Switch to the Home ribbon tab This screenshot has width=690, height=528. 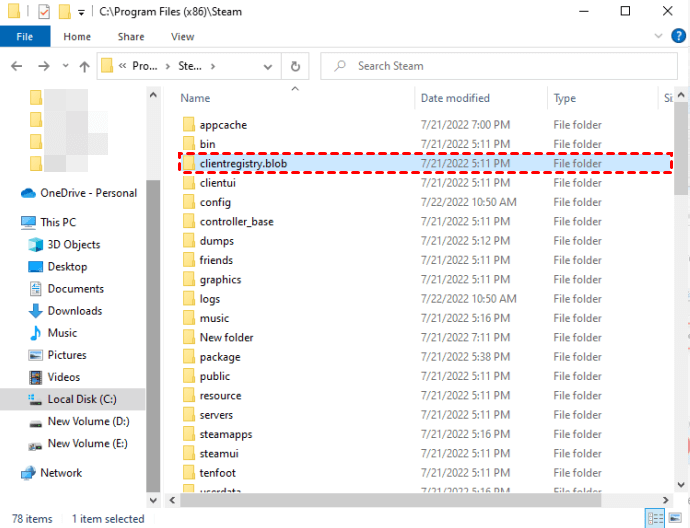(77, 37)
